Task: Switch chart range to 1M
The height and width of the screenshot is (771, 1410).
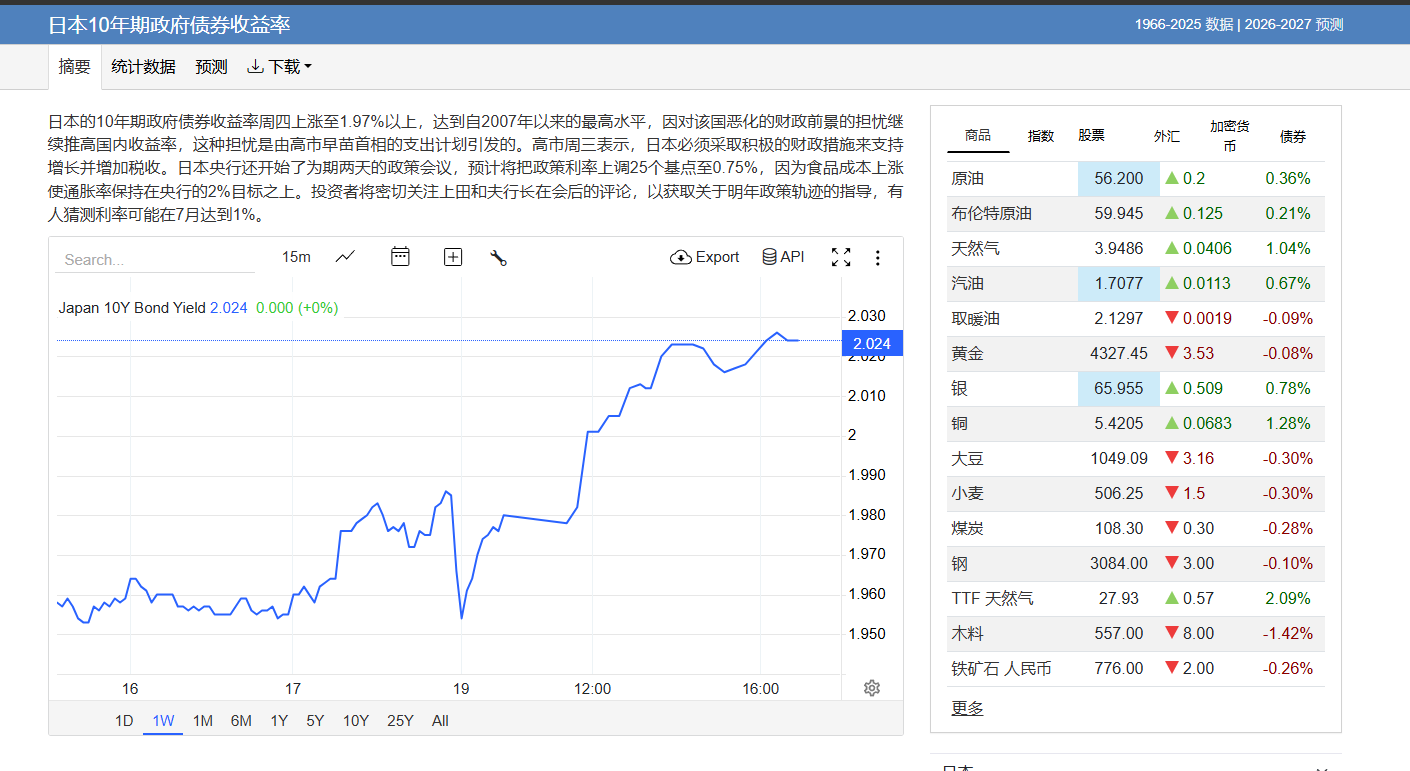Action: [203, 720]
